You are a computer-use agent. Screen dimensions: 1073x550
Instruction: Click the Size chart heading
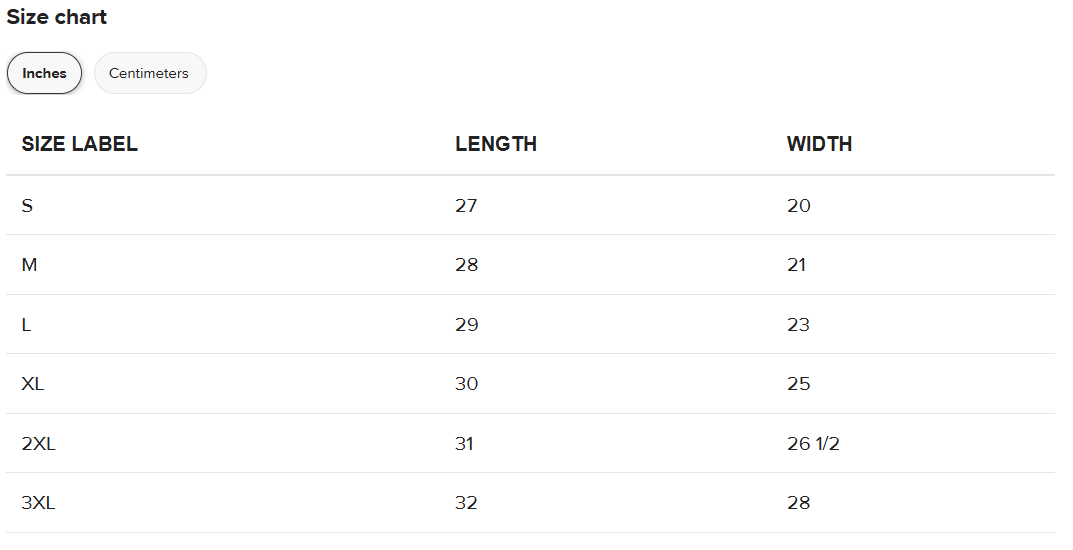[57, 17]
